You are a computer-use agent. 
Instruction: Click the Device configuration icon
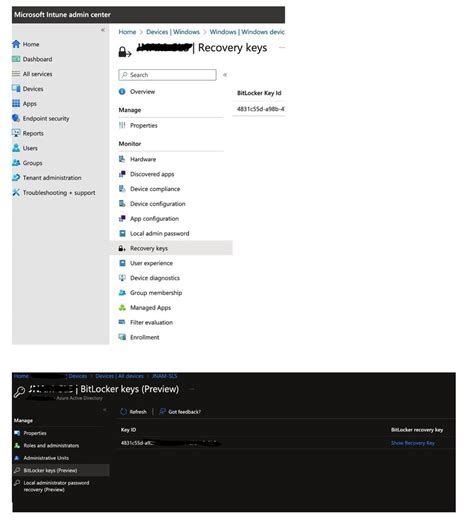tap(122, 203)
